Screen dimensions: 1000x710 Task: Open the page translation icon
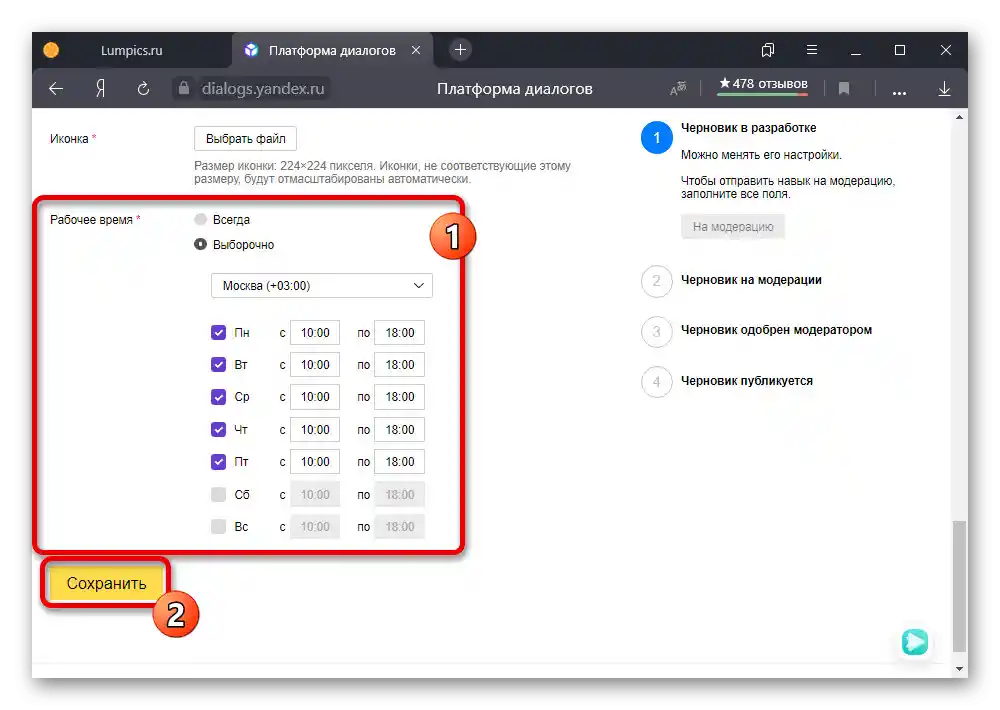pyautogui.click(x=678, y=89)
